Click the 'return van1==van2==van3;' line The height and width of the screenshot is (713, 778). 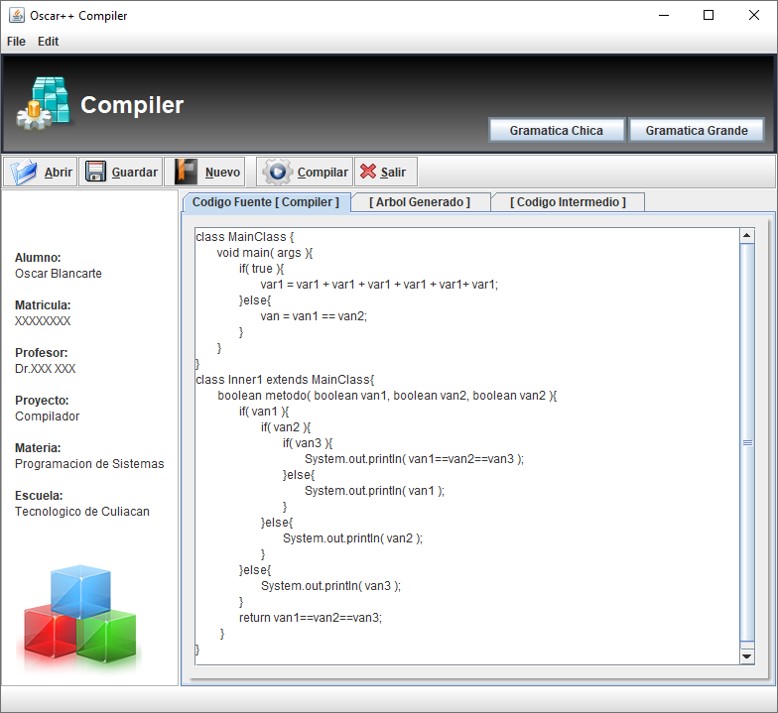tap(311, 618)
